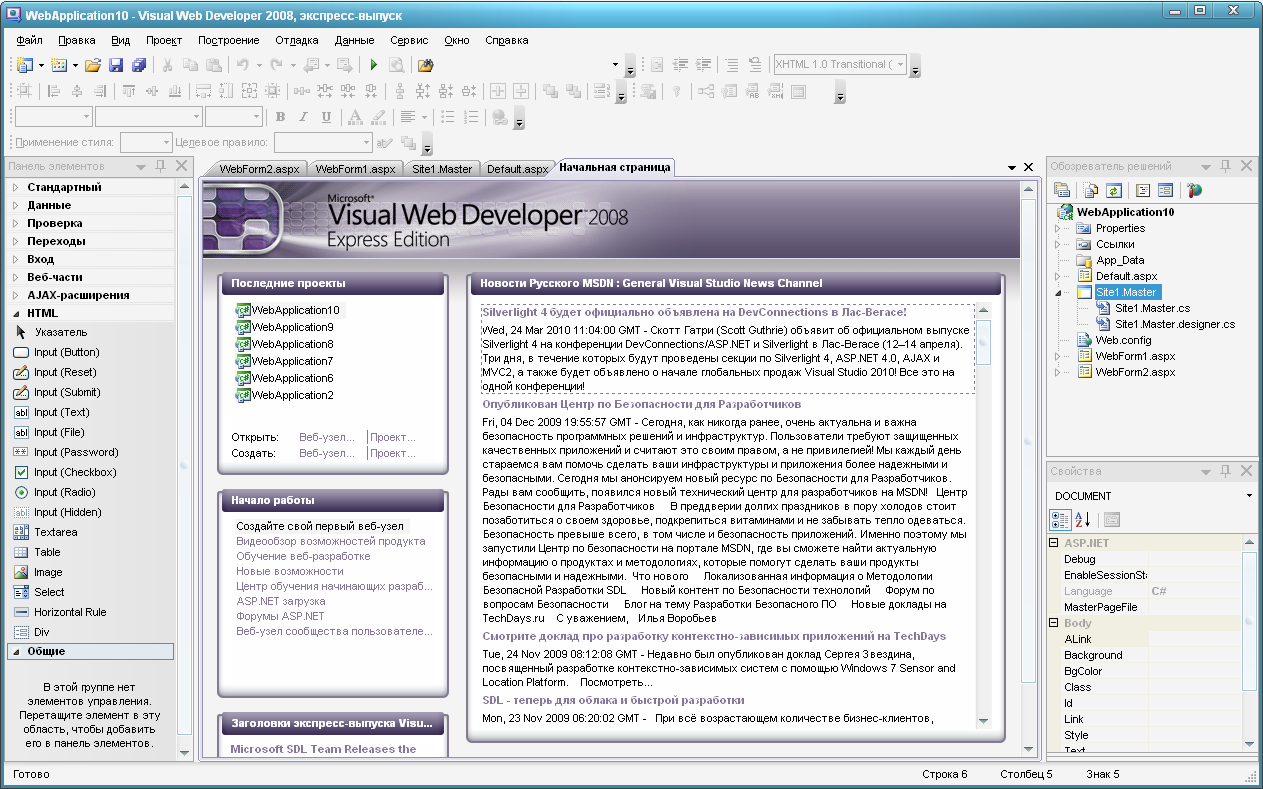Click the Add New Item toolbar icon
The height and width of the screenshot is (789, 1263).
[59, 65]
